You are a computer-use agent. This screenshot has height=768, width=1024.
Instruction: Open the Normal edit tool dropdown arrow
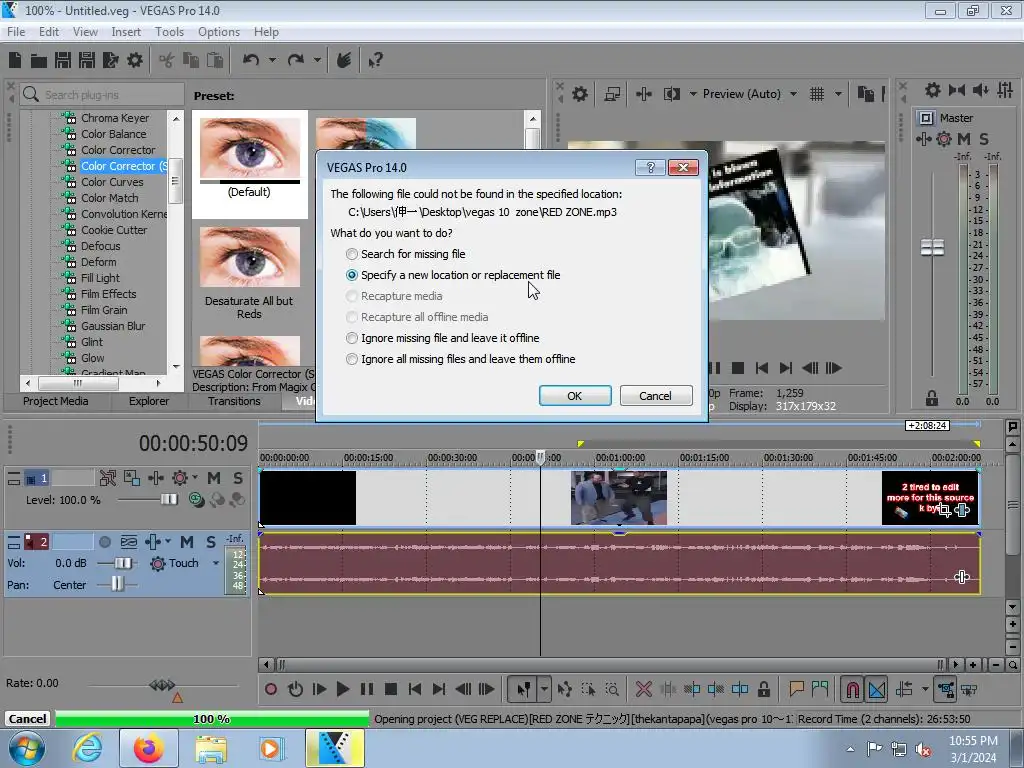tap(544, 689)
